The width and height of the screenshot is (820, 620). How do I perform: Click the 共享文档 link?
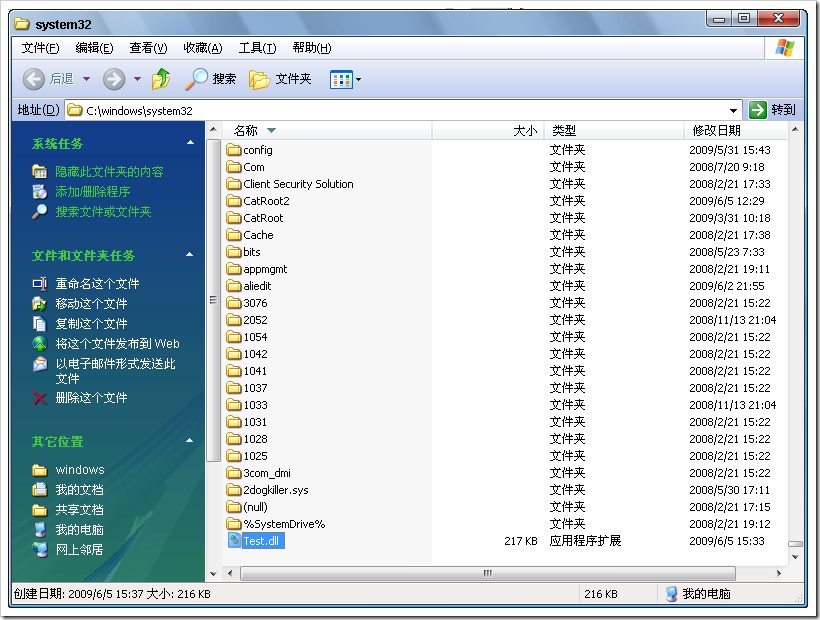pos(79,510)
